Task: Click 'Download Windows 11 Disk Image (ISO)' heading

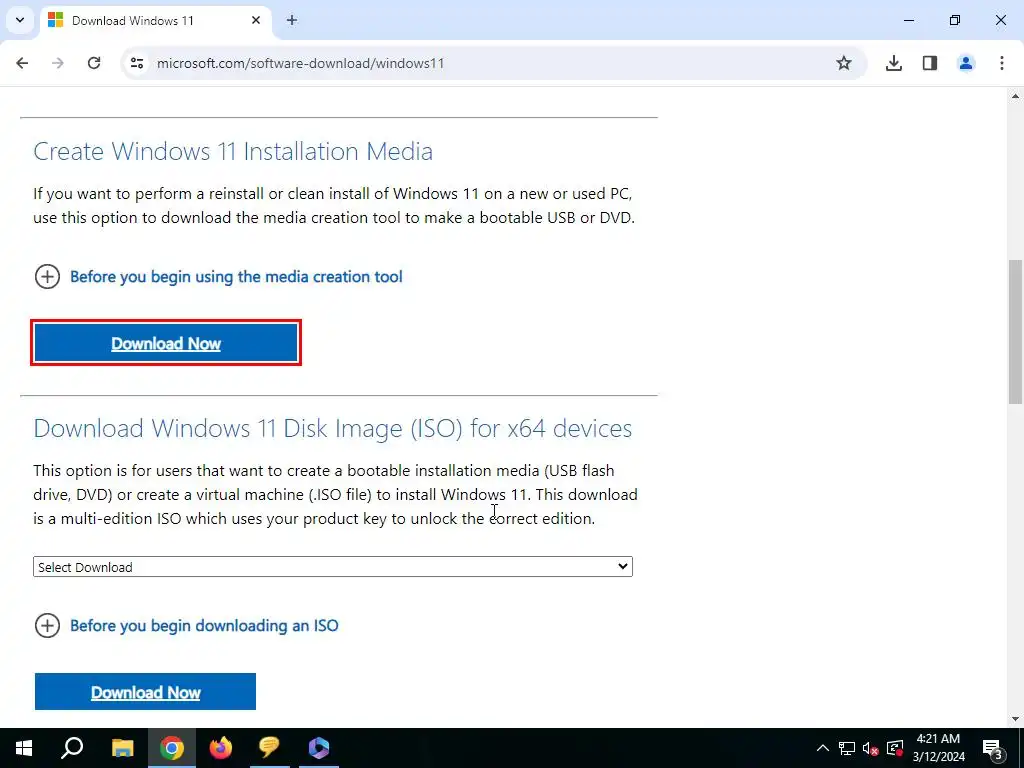Action: pos(332,428)
